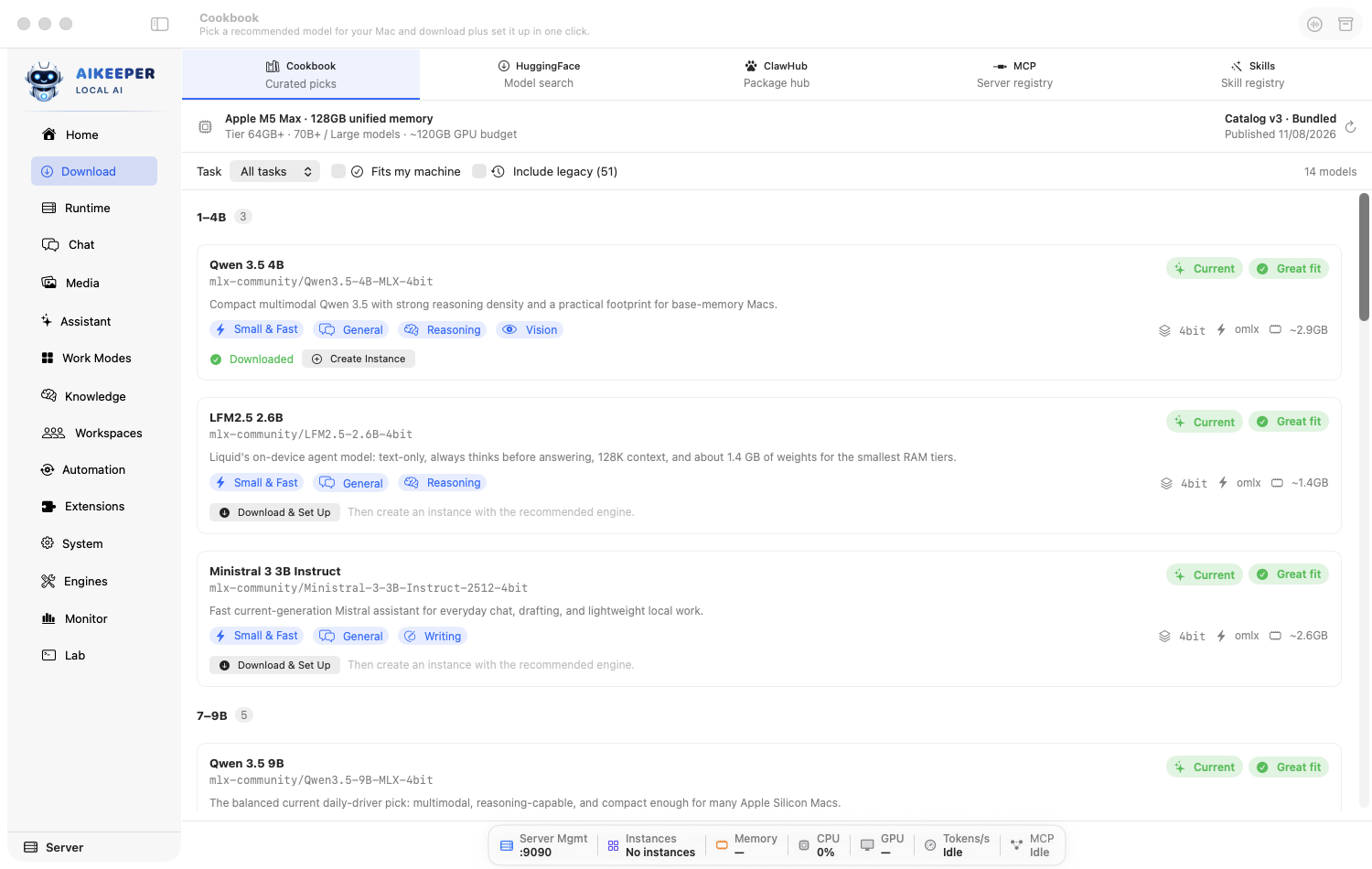Click the Small & Fast tag on Qwen 3.5 4B
1372x869 pixels.
point(256,329)
